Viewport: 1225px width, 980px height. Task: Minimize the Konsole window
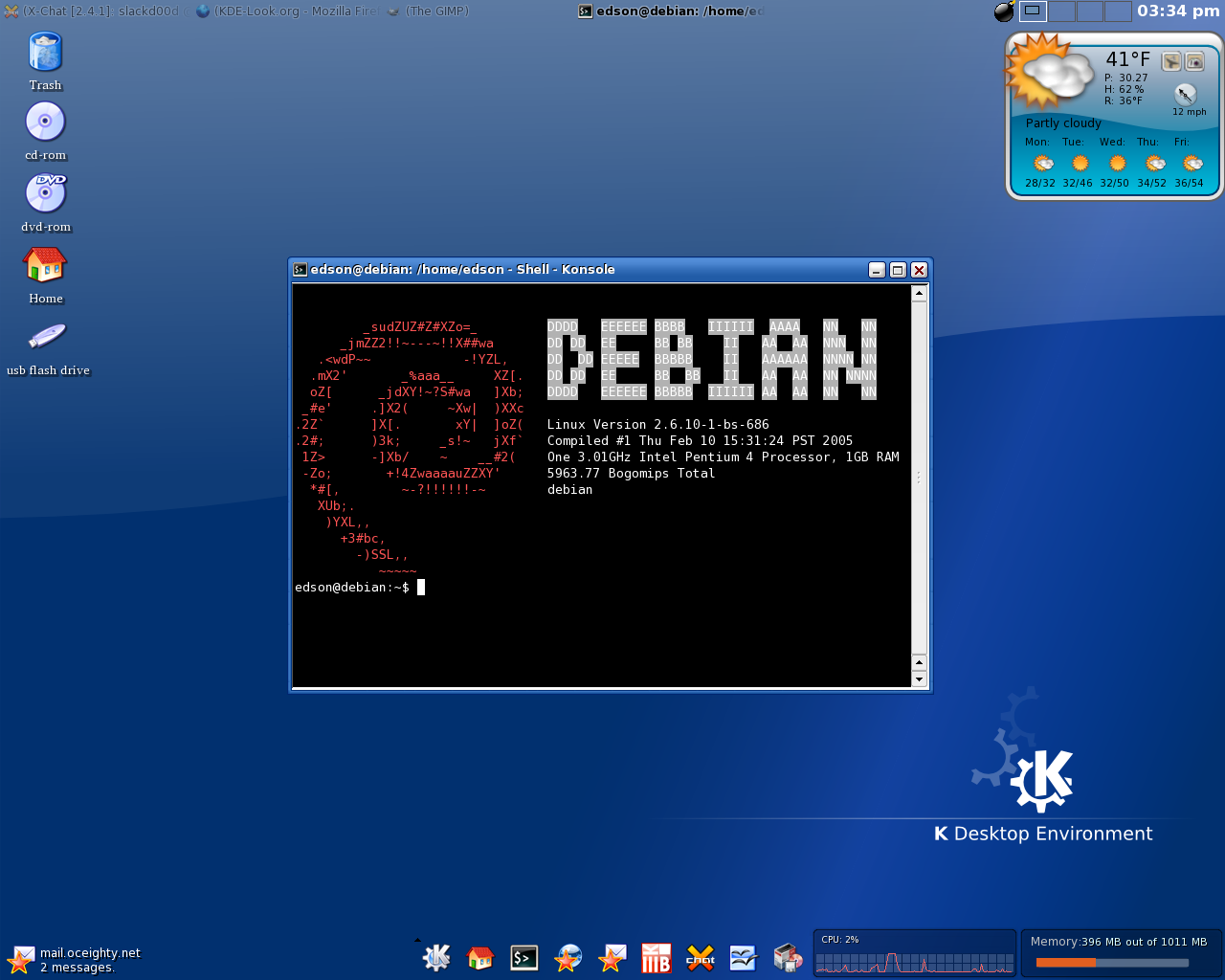click(877, 270)
